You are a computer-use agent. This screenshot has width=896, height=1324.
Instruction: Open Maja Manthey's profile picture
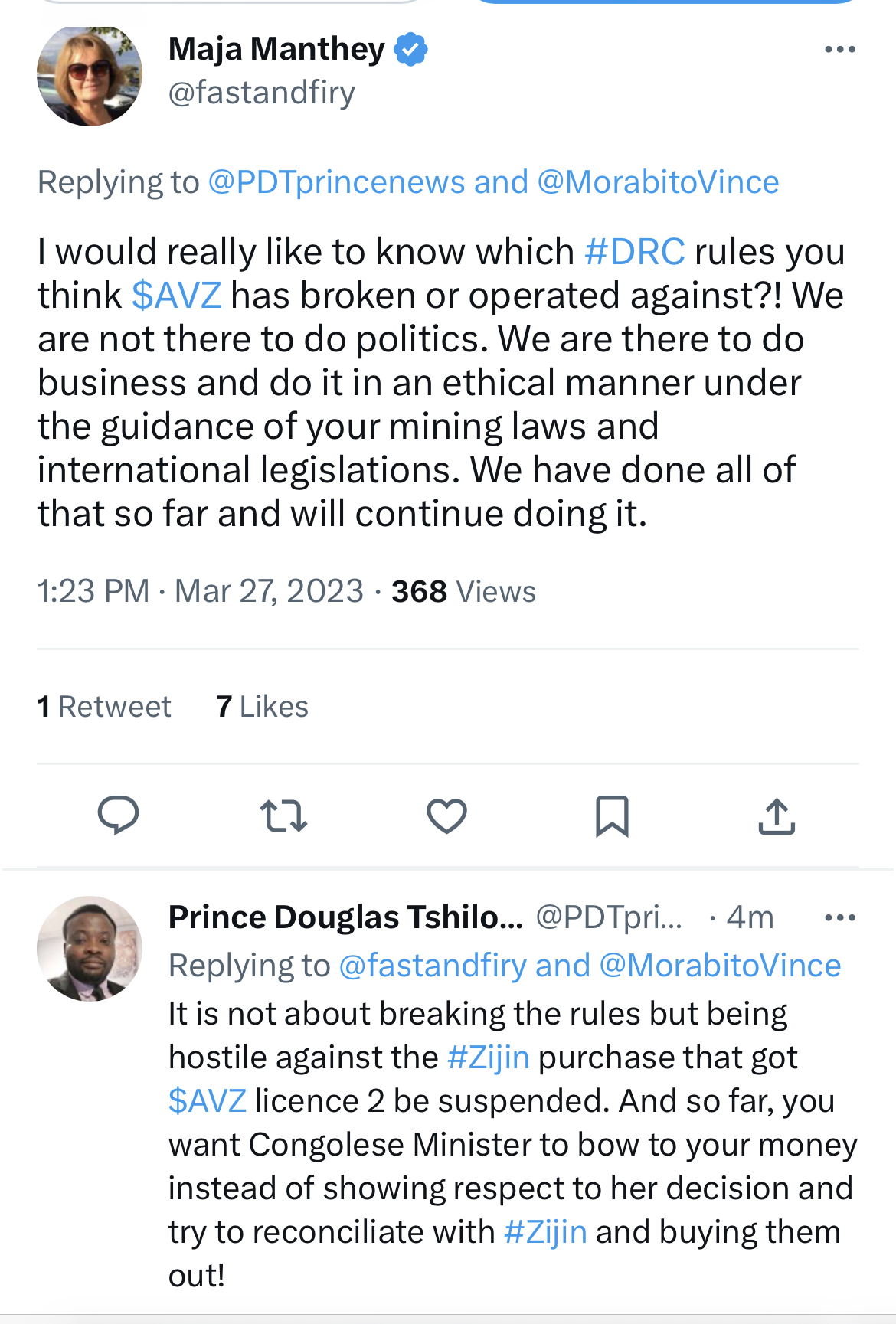coord(90,75)
